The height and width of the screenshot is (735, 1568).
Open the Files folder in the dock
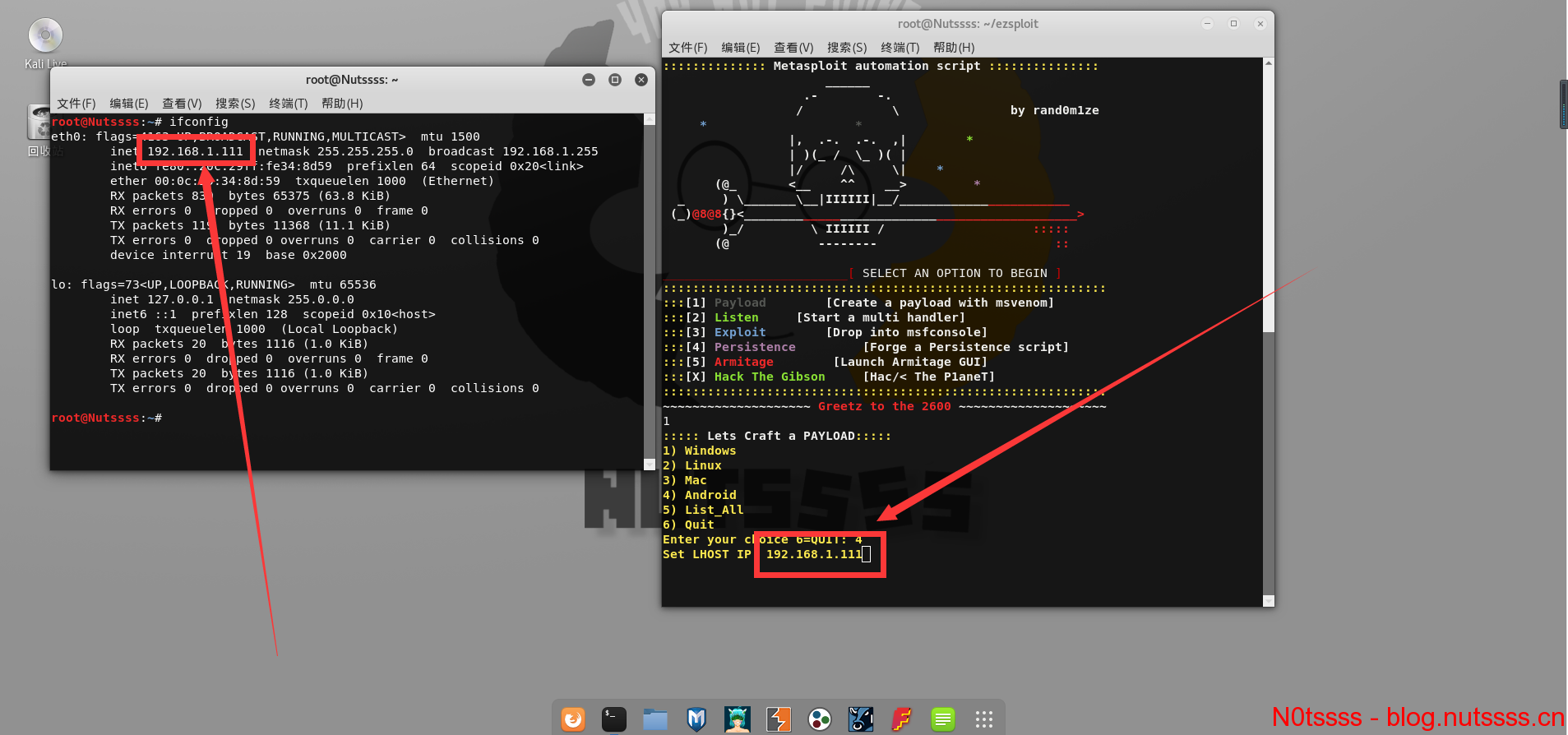[x=655, y=719]
